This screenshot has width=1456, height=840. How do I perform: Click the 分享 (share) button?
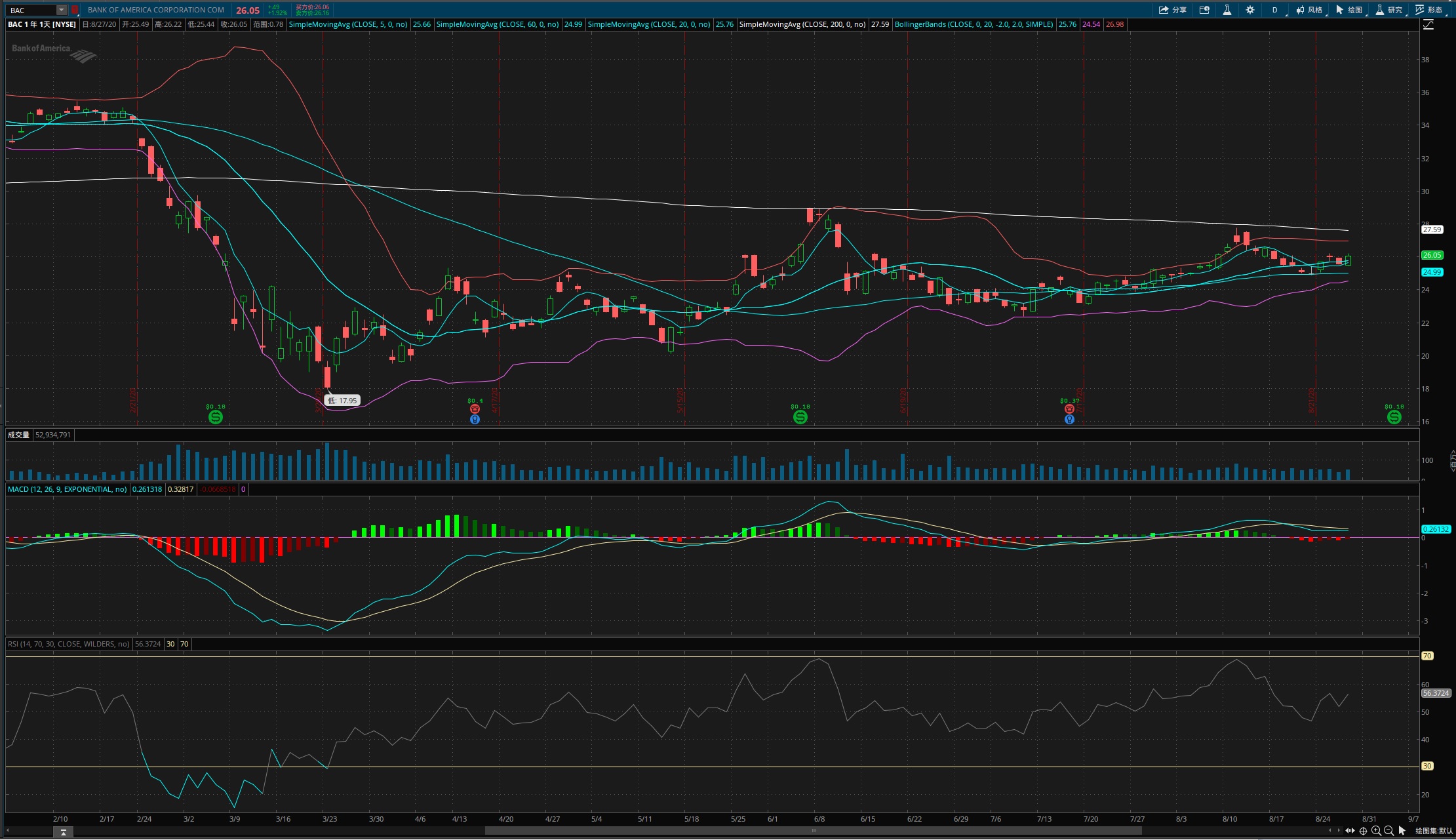tap(1173, 10)
